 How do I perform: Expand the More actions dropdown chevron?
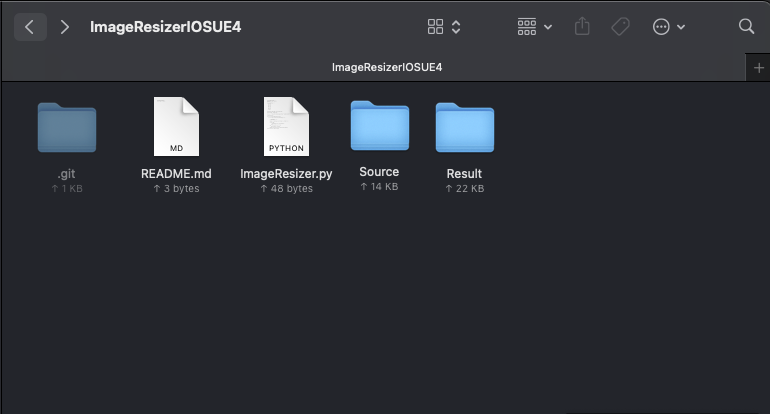pos(681,27)
